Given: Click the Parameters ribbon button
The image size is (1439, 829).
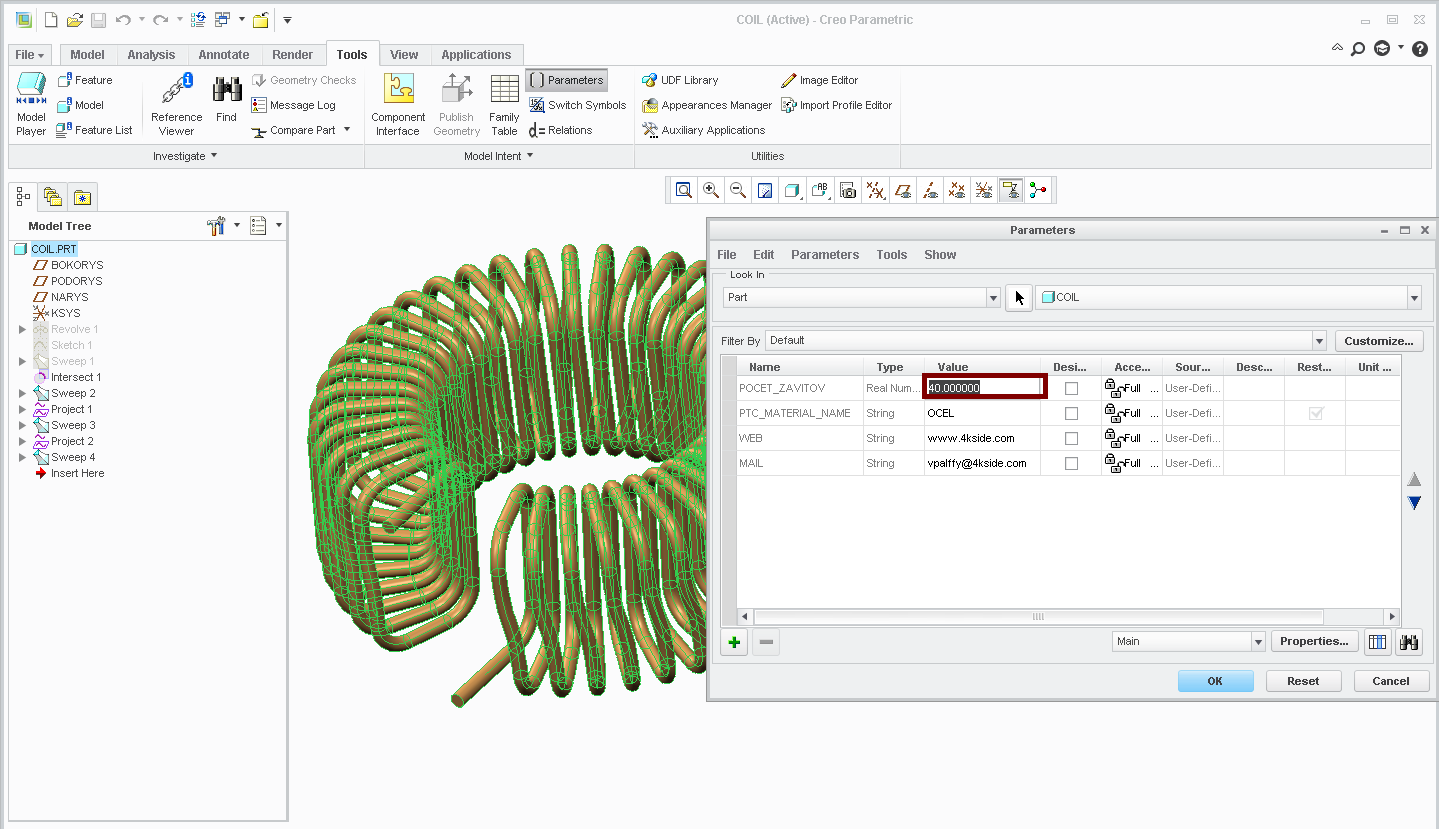Looking at the screenshot, I should tap(566, 80).
